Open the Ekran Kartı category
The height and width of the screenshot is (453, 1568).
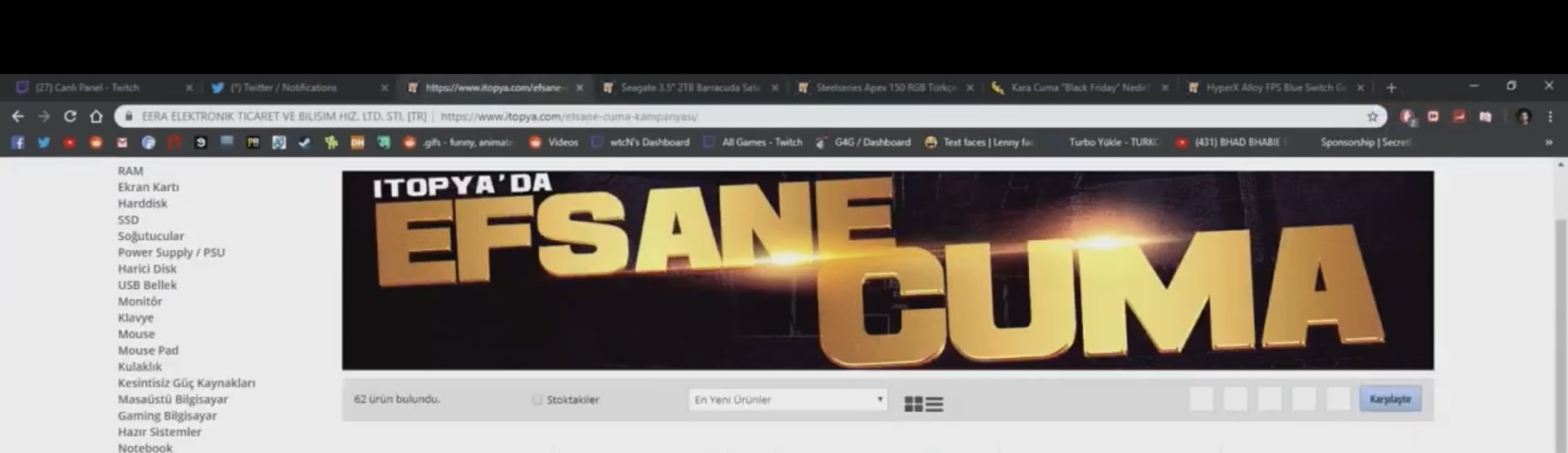[x=149, y=187]
